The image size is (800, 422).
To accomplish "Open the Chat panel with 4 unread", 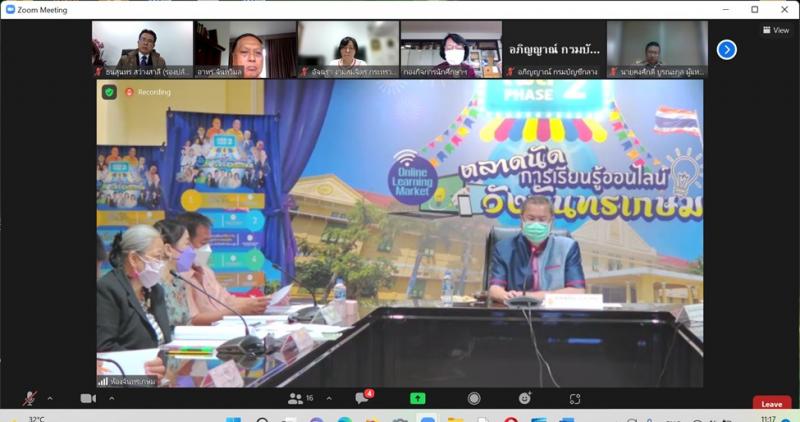I will 364,397.
